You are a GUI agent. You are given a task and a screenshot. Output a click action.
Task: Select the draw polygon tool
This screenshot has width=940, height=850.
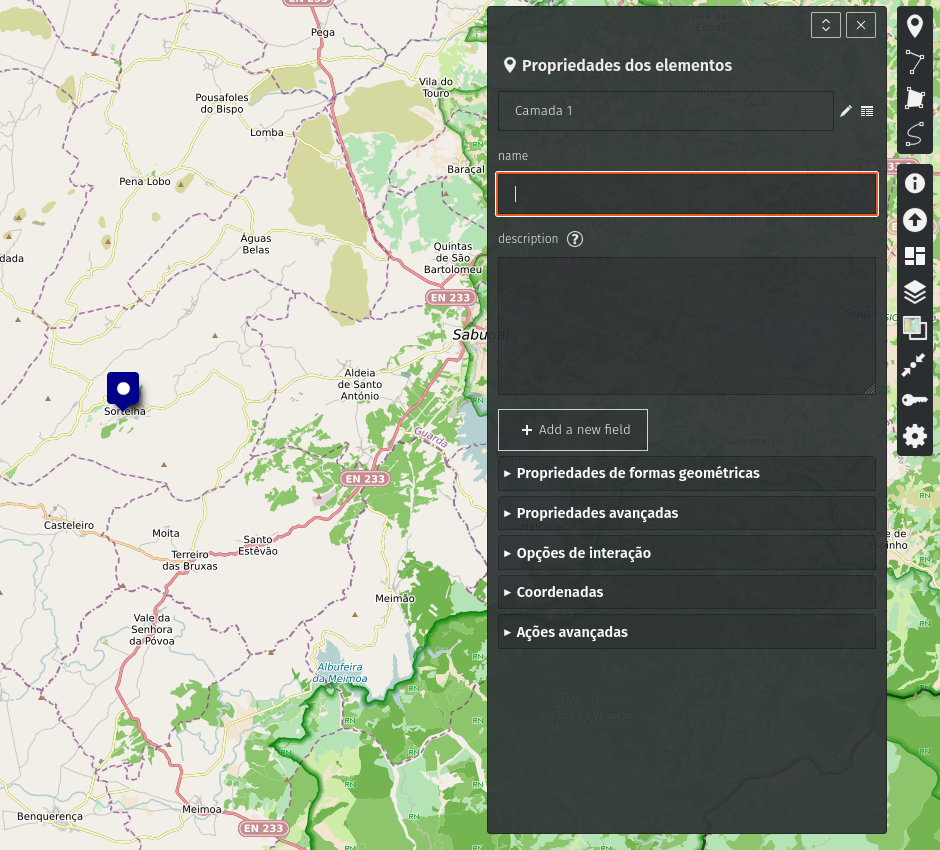914,98
